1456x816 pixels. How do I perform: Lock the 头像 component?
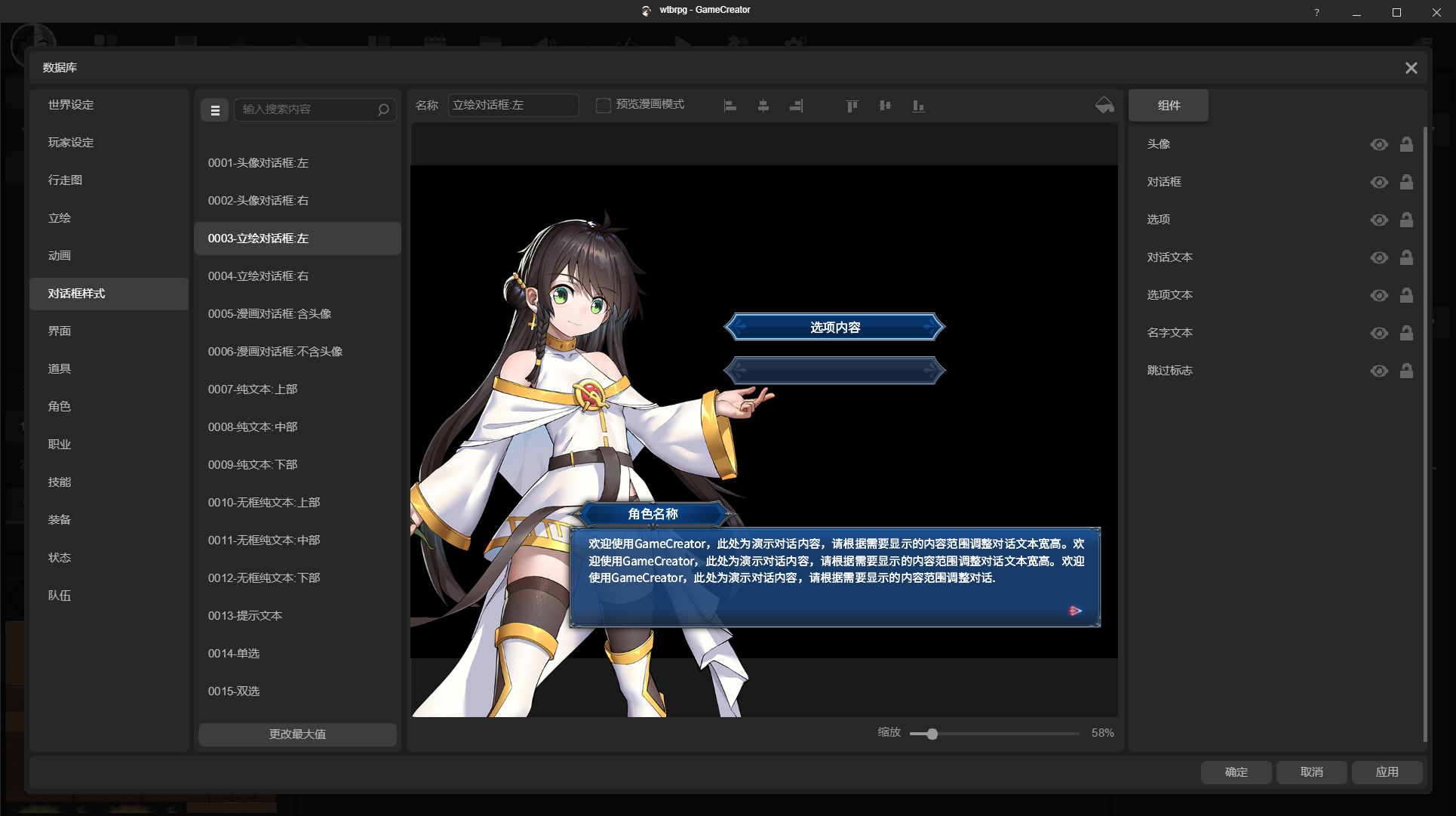point(1406,144)
